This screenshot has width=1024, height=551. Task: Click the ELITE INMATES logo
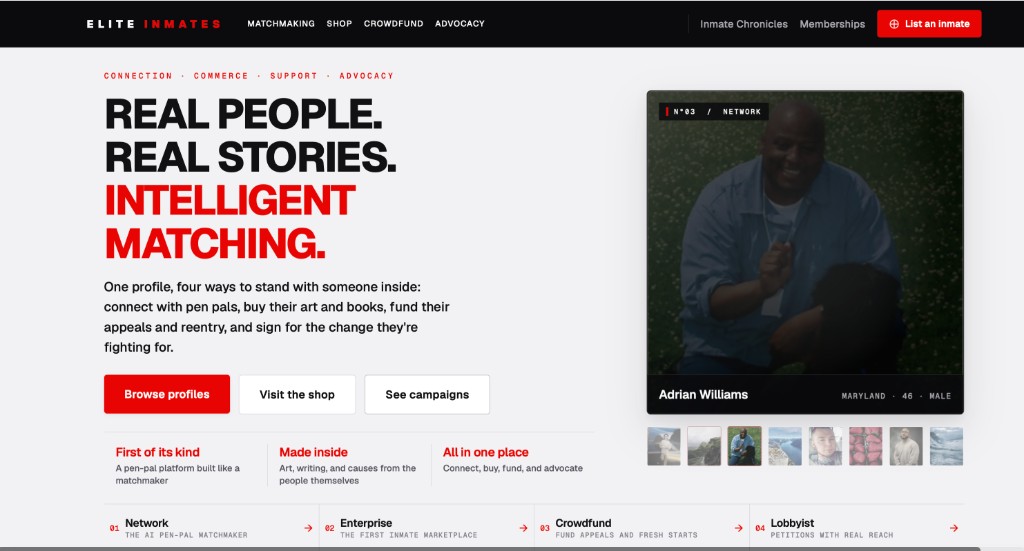pyautogui.click(x=153, y=24)
